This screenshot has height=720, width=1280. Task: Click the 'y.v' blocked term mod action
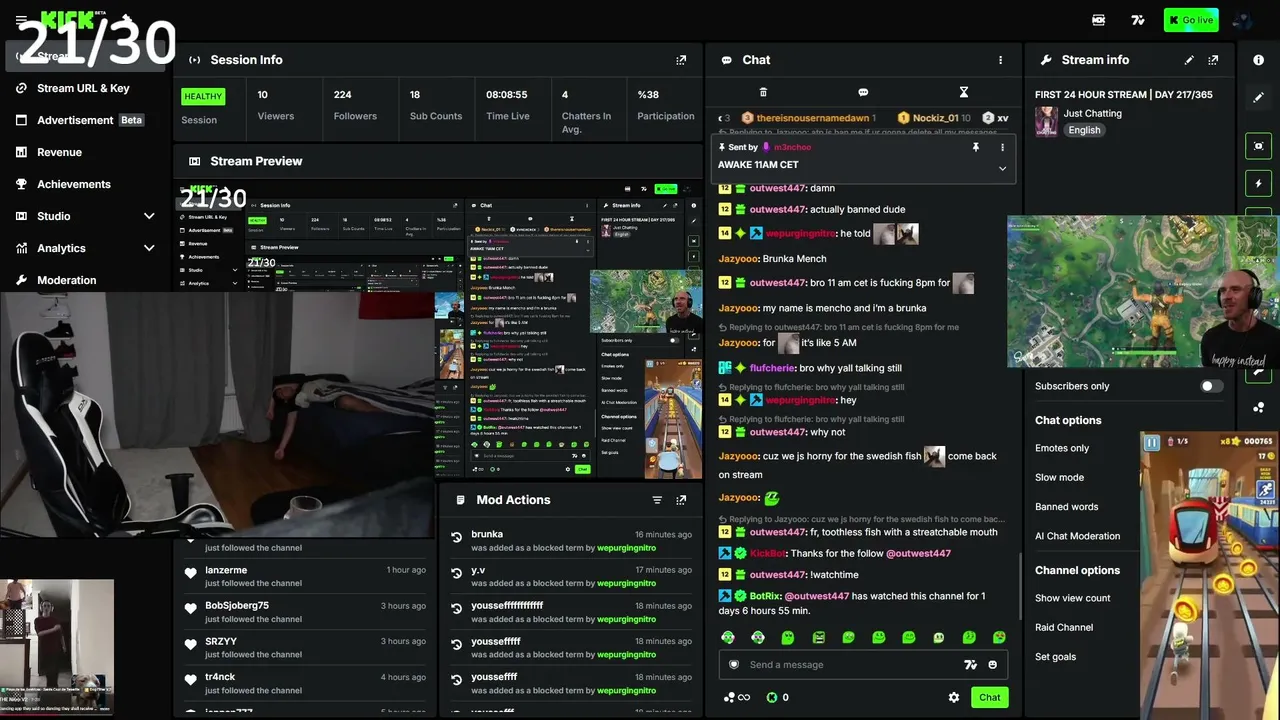570,577
